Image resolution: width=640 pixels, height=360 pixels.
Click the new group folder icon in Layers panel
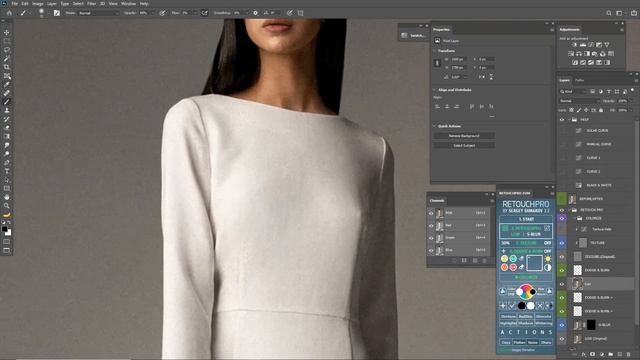coord(611,354)
